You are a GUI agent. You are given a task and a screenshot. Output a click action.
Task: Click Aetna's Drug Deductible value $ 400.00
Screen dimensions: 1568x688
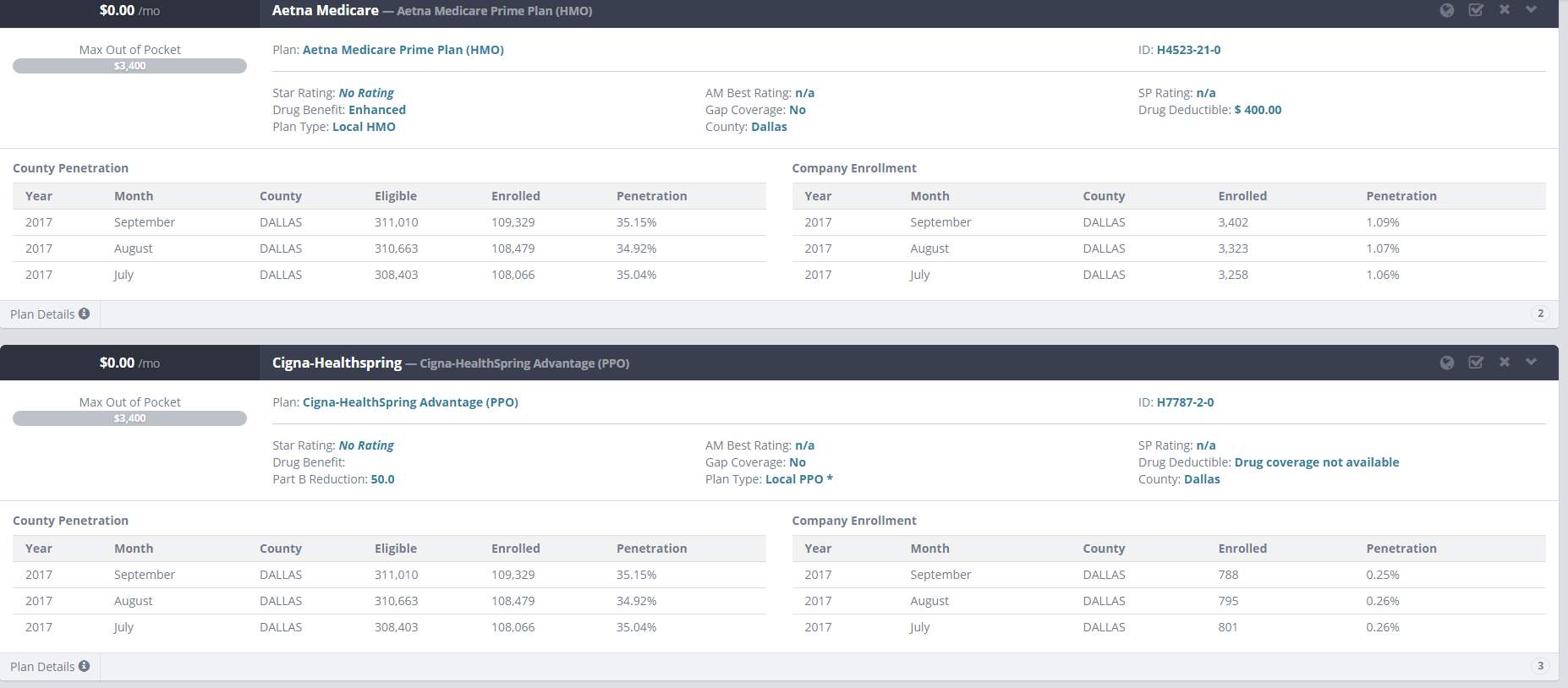(x=1258, y=110)
